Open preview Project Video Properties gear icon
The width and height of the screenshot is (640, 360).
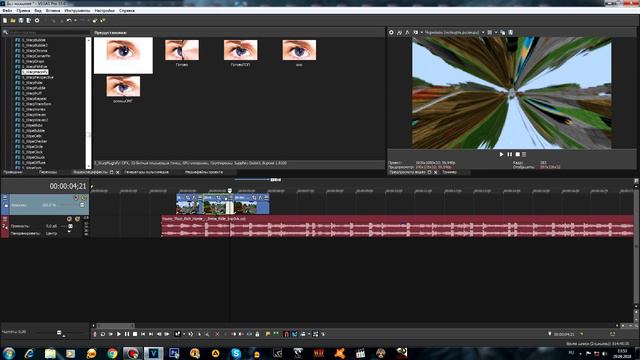(391, 32)
